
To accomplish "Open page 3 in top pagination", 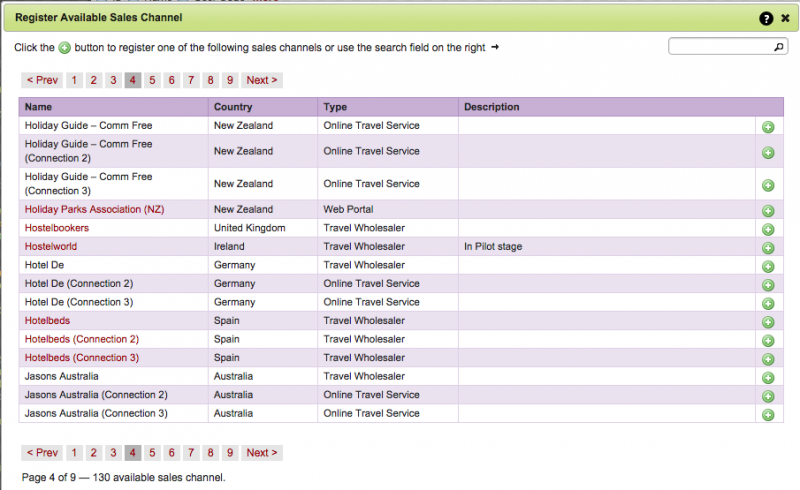I will tap(113, 80).
